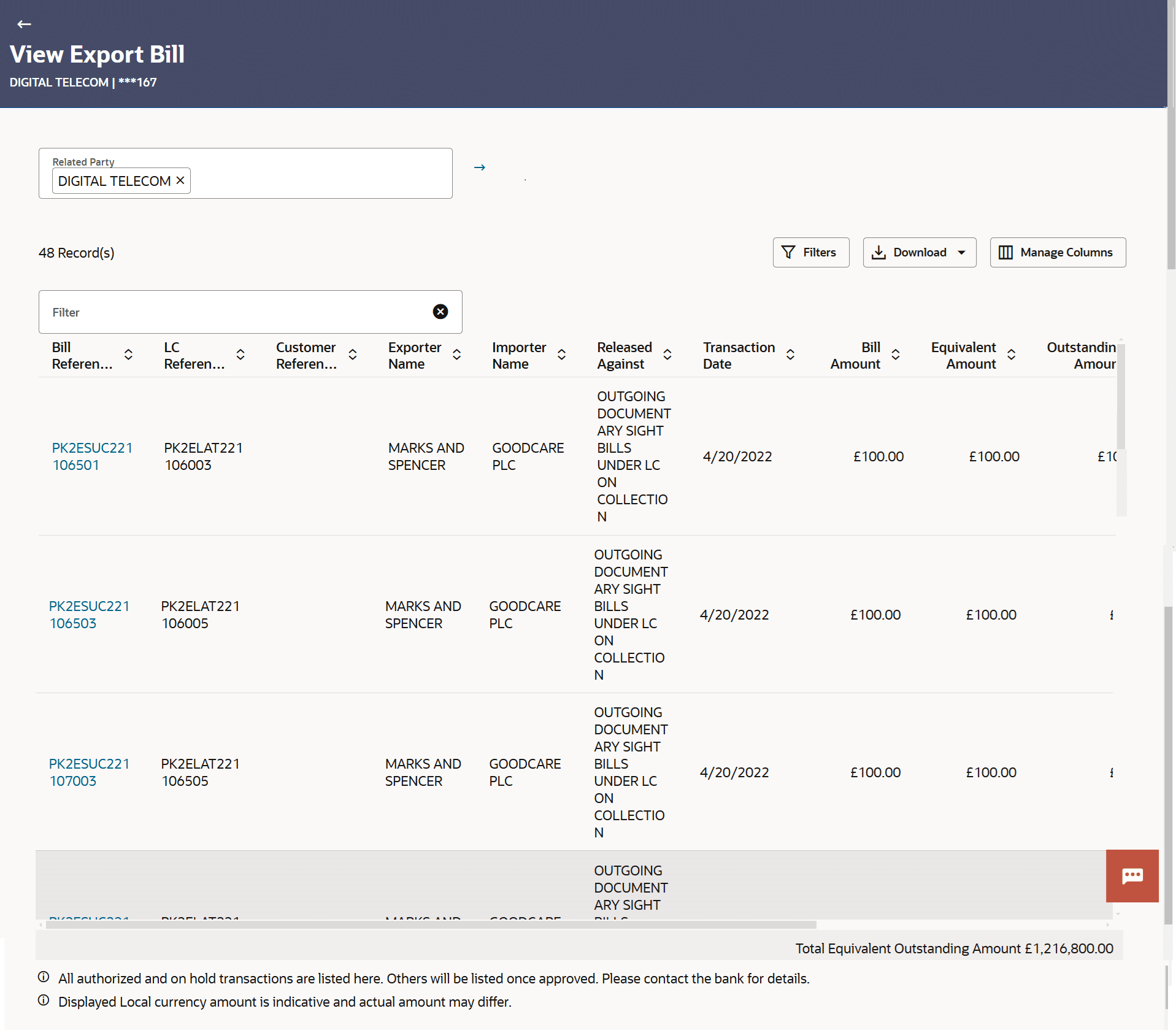The image size is (1176, 1030).
Task: Sort by Transaction Date column
Action: tap(790, 355)
